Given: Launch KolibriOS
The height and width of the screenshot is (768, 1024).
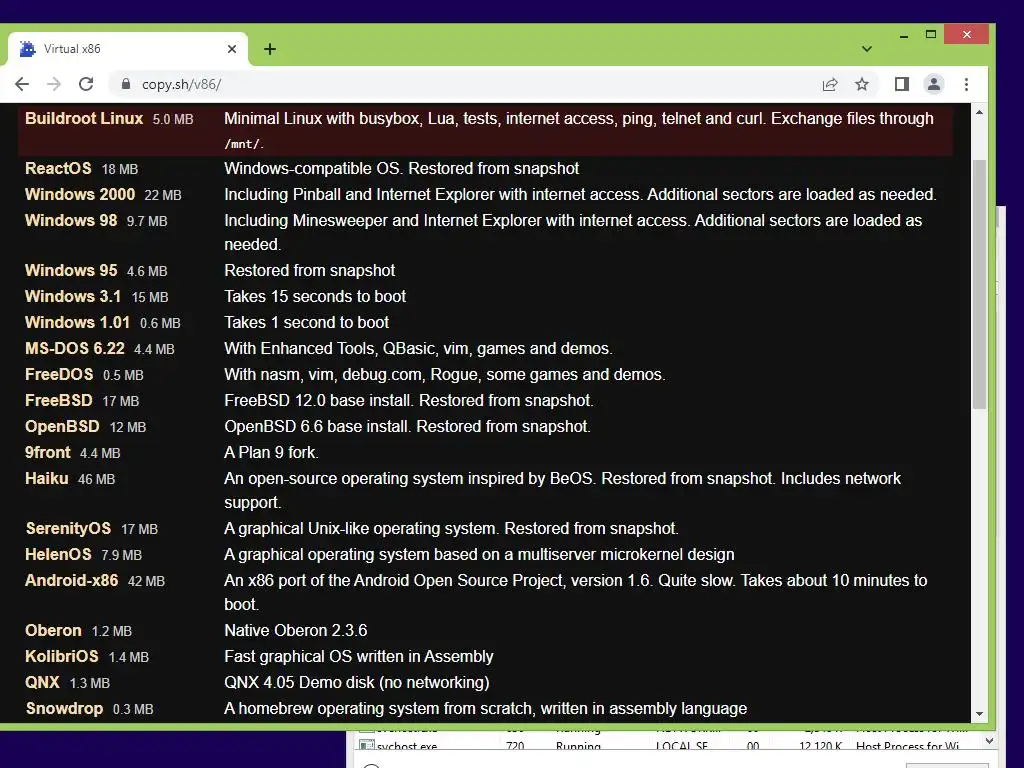Looking at the screenshot, I should 61,656.
